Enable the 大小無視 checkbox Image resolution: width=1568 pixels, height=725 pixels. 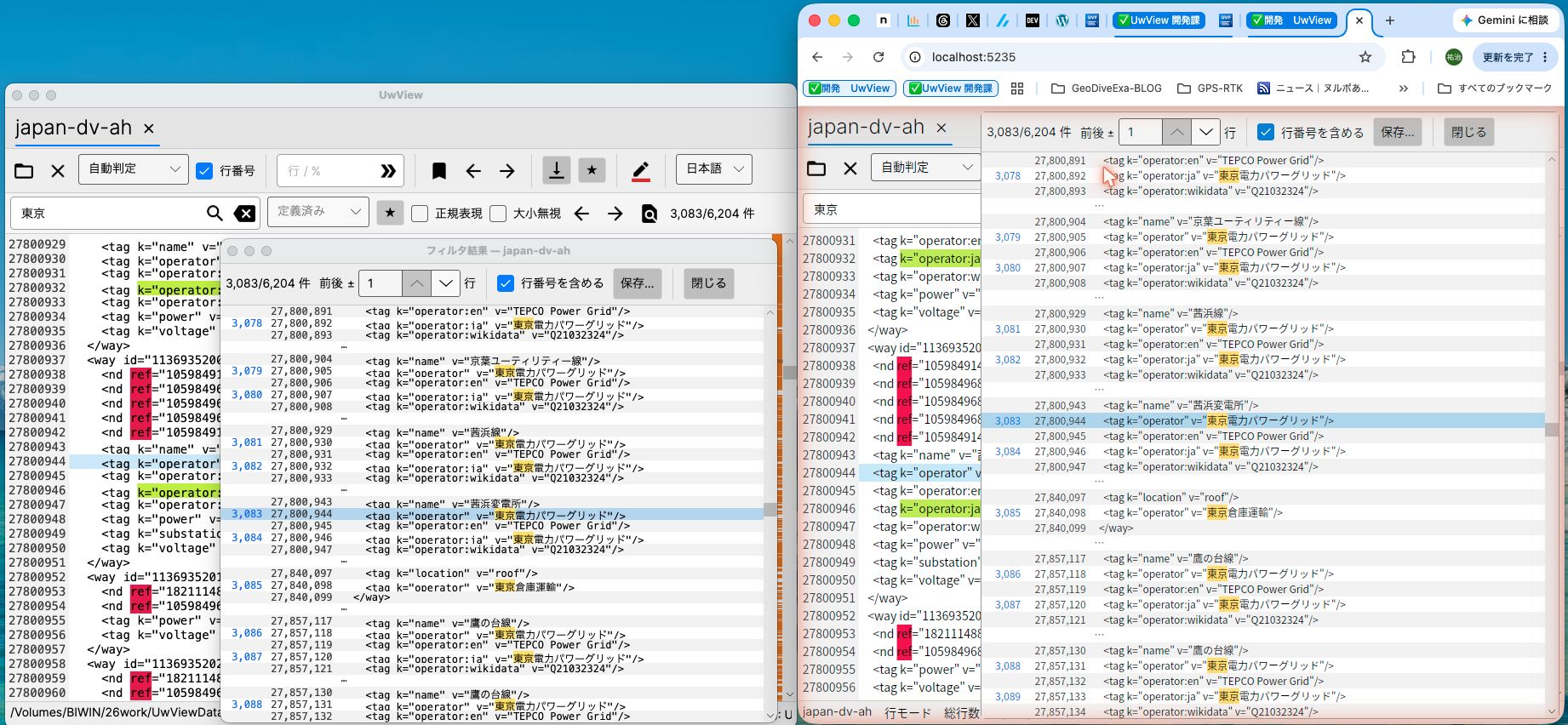(498, 213)
